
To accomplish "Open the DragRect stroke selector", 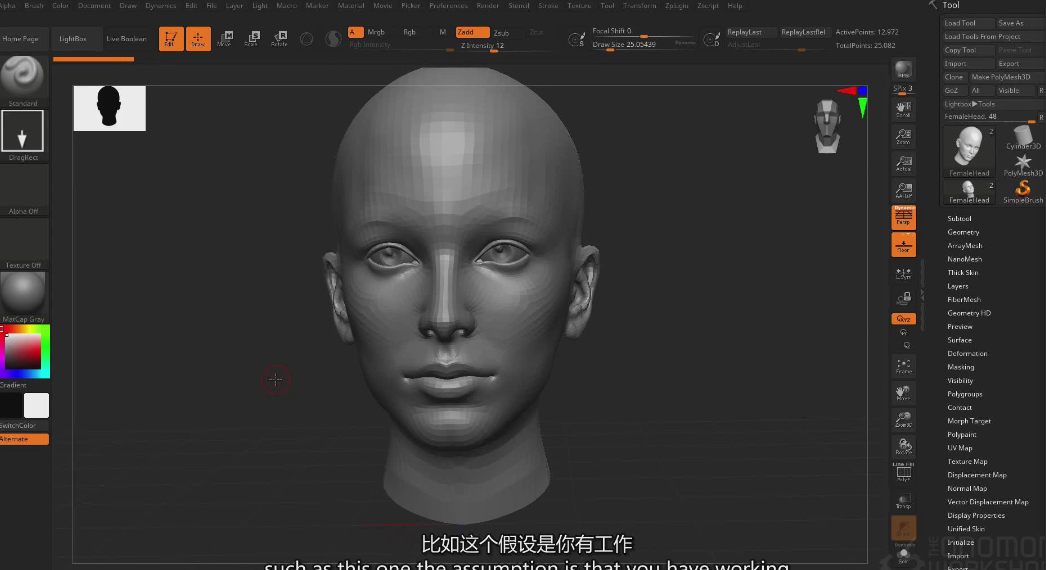I will [x=23, y=136].
